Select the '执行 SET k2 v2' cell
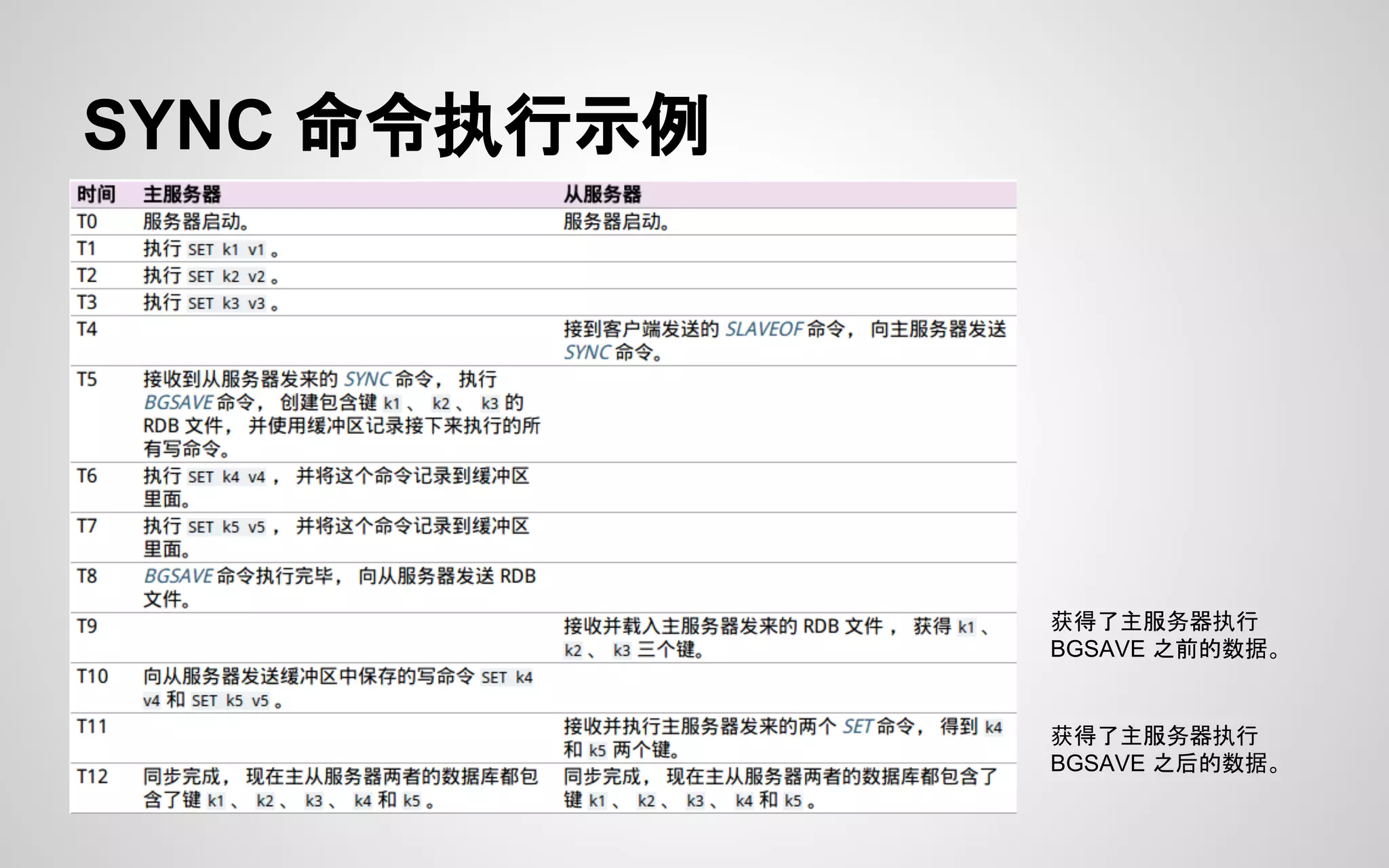Viewport: 1389px width, 868px height. point(211,276)
